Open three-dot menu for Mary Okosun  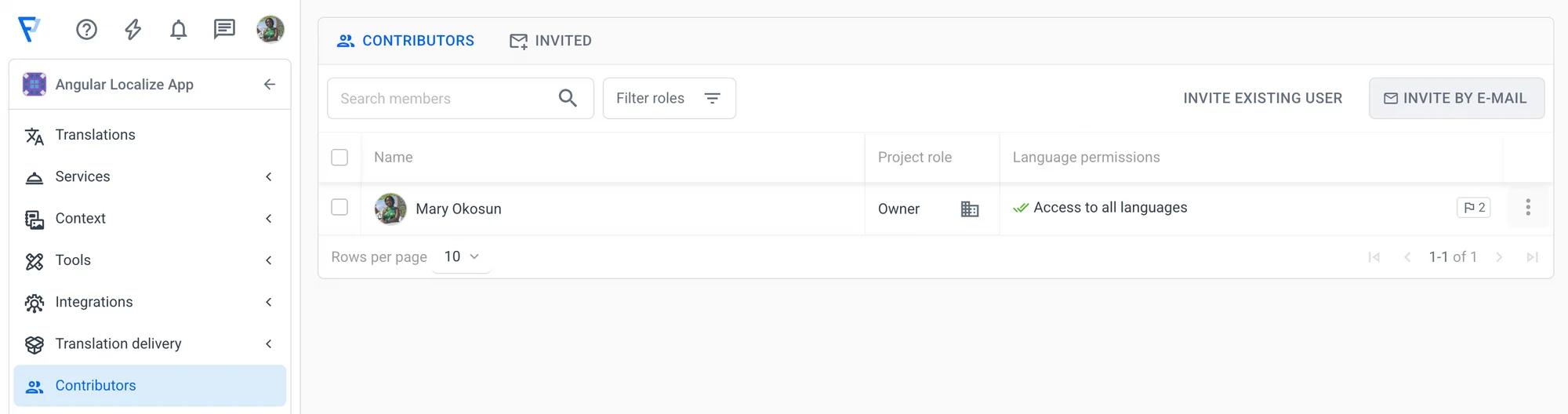[x=1527, y=208]
